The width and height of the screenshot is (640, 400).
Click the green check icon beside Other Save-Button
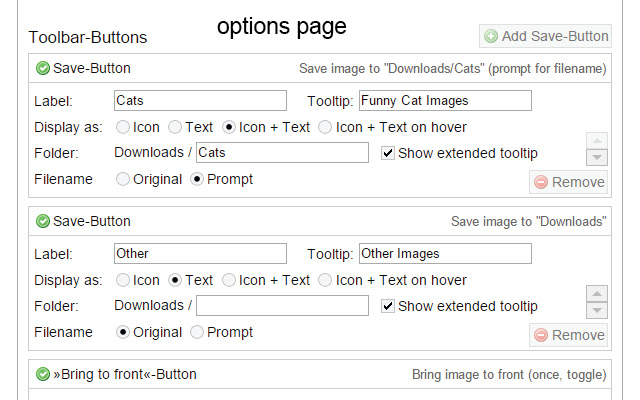pyautogui.click(x=43, y=221)
